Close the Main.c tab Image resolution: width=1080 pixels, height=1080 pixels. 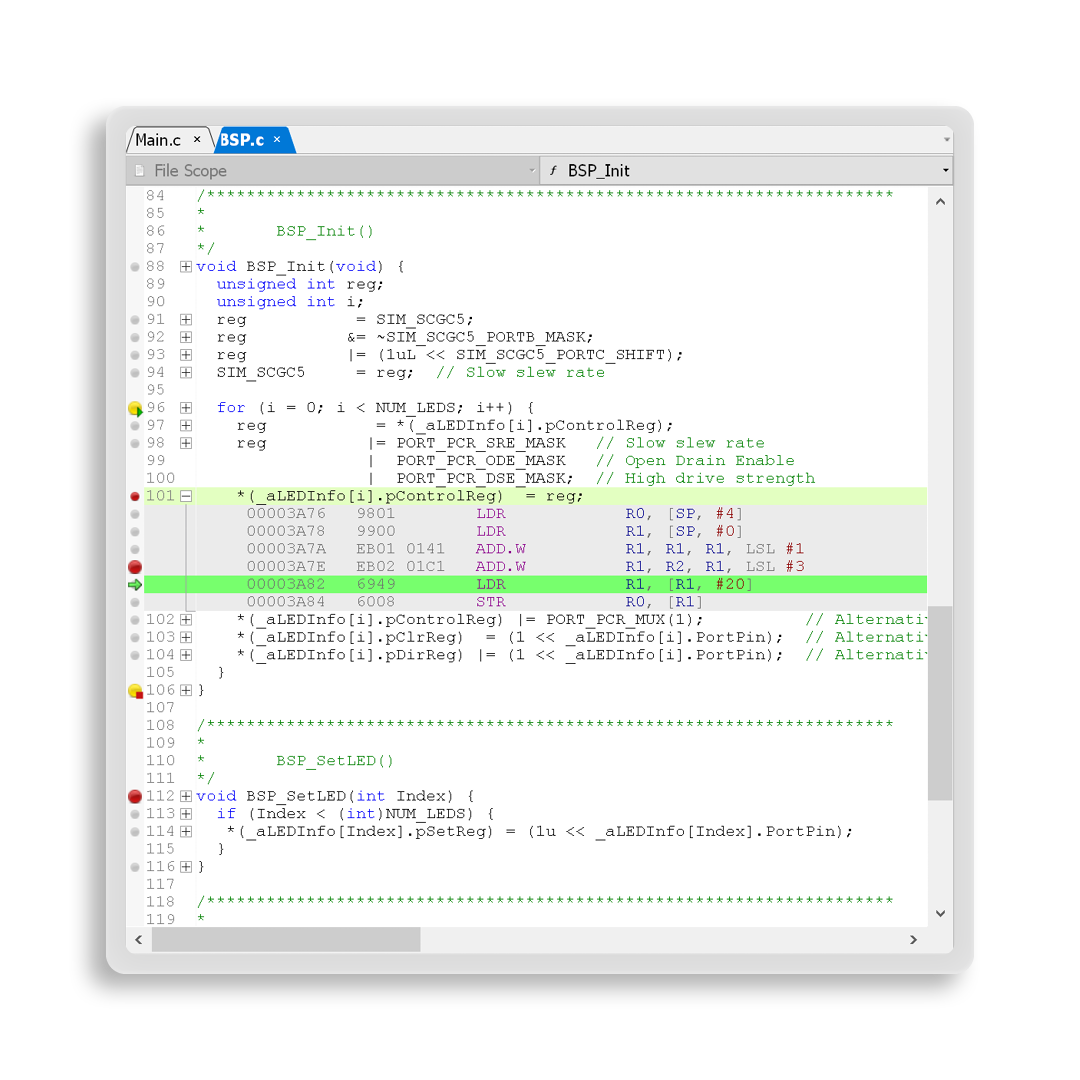click(197, 140)
